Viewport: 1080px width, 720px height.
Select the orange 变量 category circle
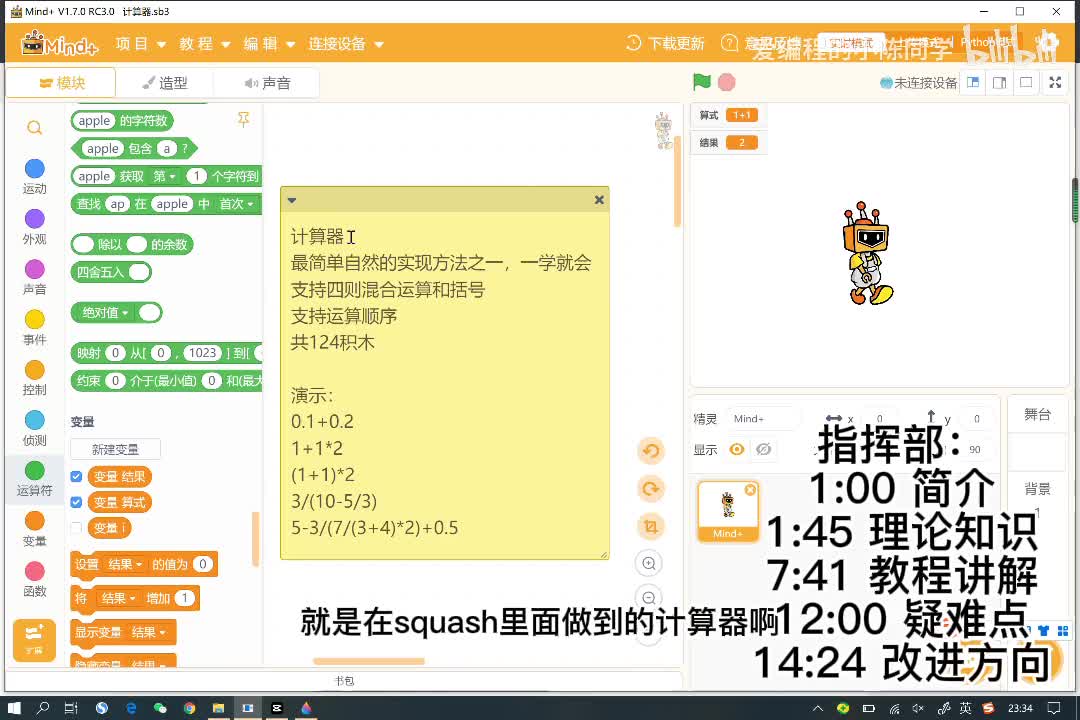pos(34,521)
